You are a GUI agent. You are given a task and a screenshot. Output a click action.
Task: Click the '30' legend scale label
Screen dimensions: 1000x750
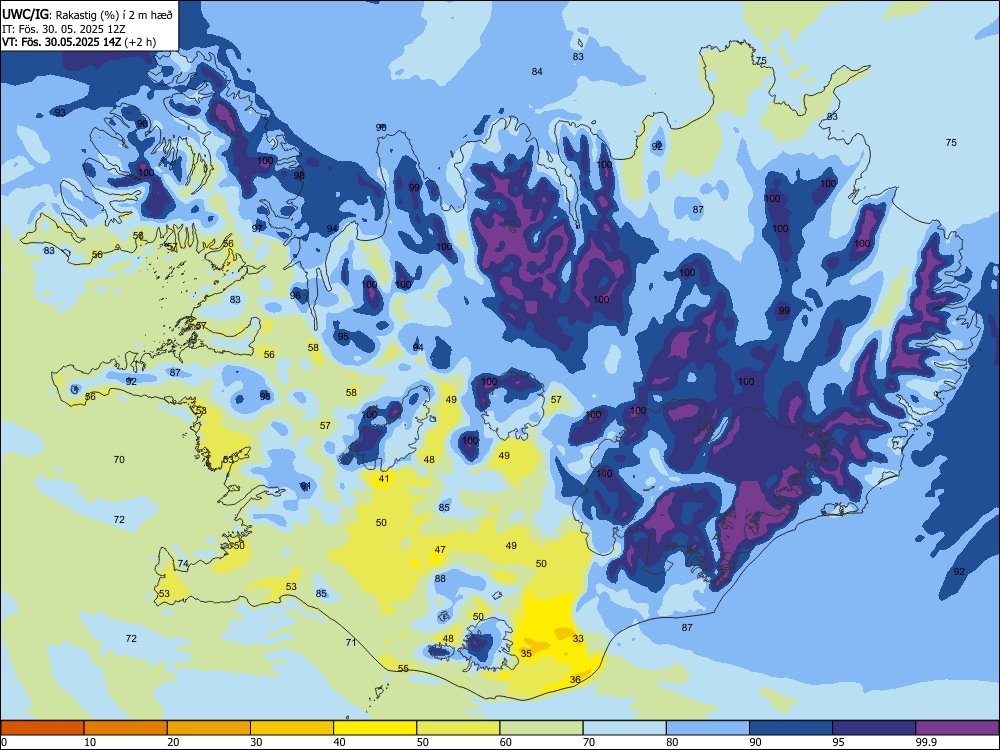(256, 742)
